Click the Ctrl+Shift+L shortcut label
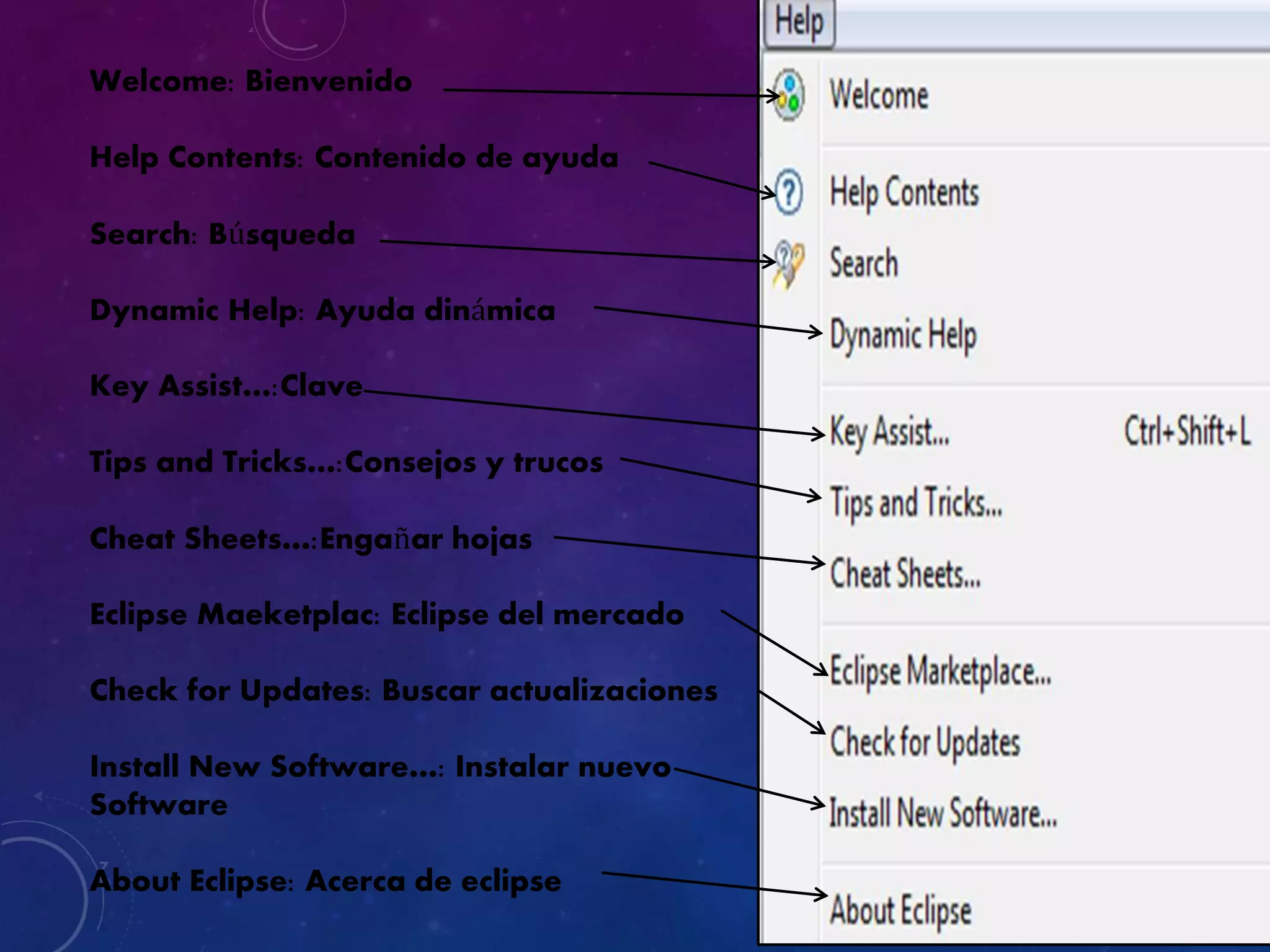This screenshot has height=952, width=1270. [x=1188, y=431]
